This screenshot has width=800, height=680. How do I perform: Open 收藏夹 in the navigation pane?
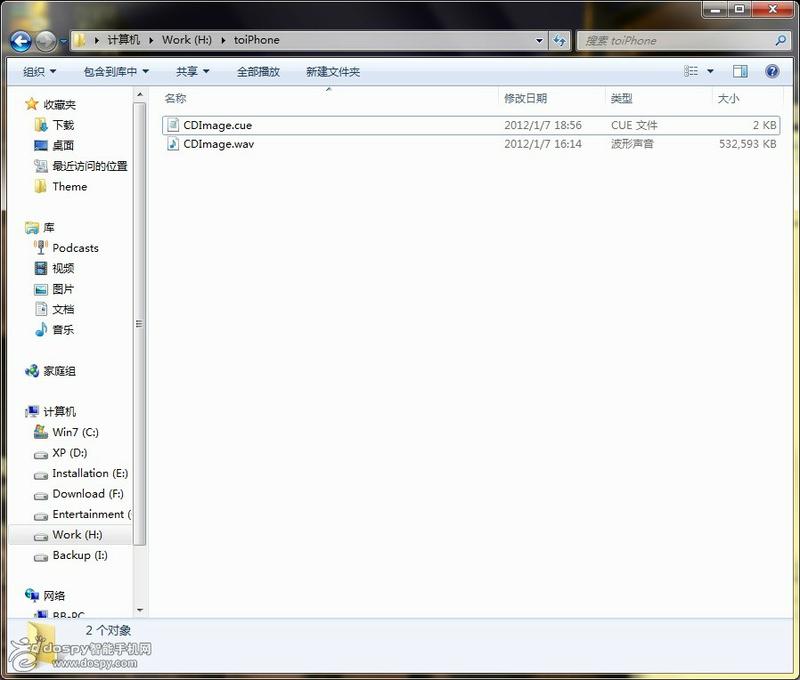point(59,105)
